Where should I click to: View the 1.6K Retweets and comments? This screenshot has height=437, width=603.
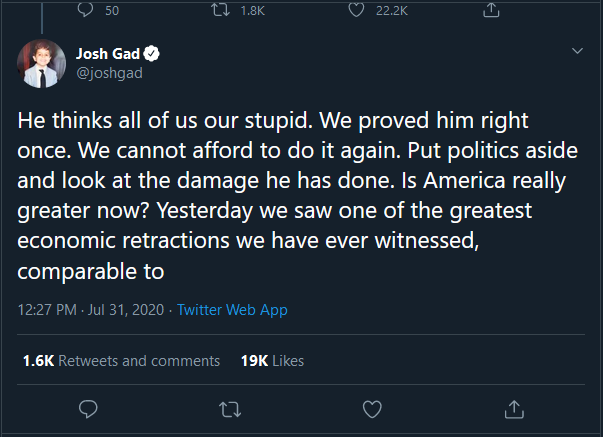tap(120, 360)
